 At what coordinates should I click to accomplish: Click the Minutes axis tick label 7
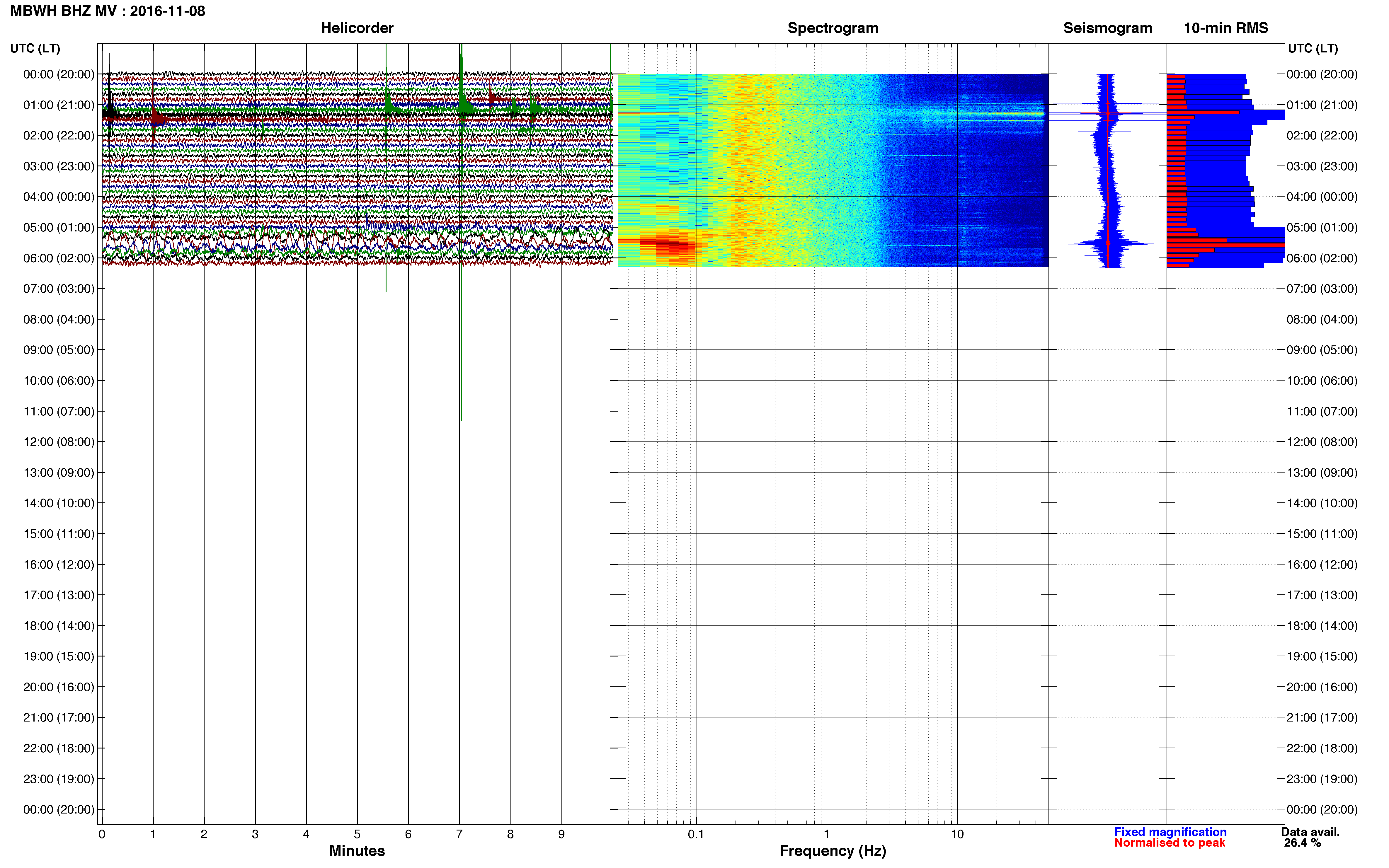click(459, 834)
